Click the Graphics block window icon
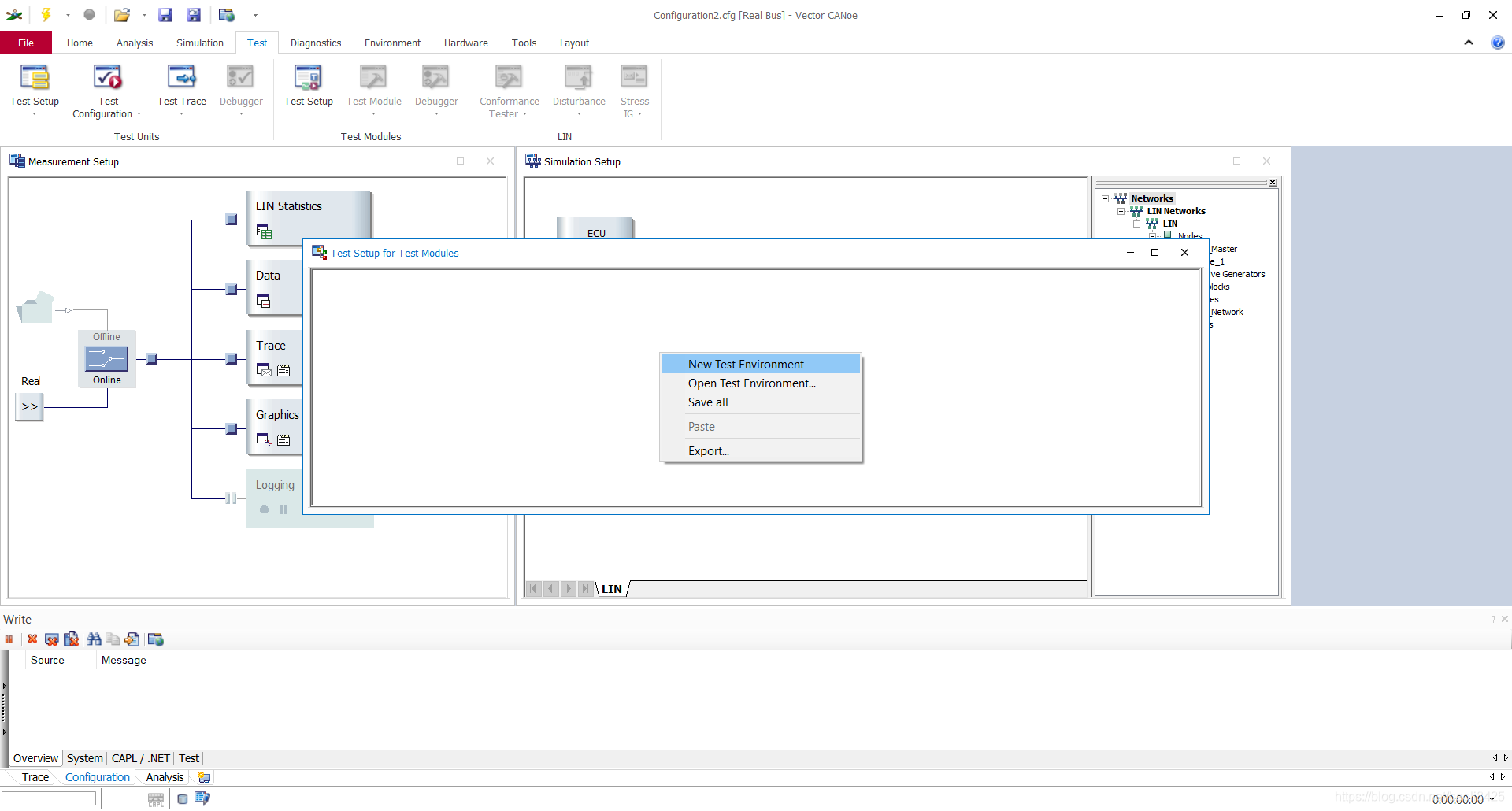 [x=264, y=439]
